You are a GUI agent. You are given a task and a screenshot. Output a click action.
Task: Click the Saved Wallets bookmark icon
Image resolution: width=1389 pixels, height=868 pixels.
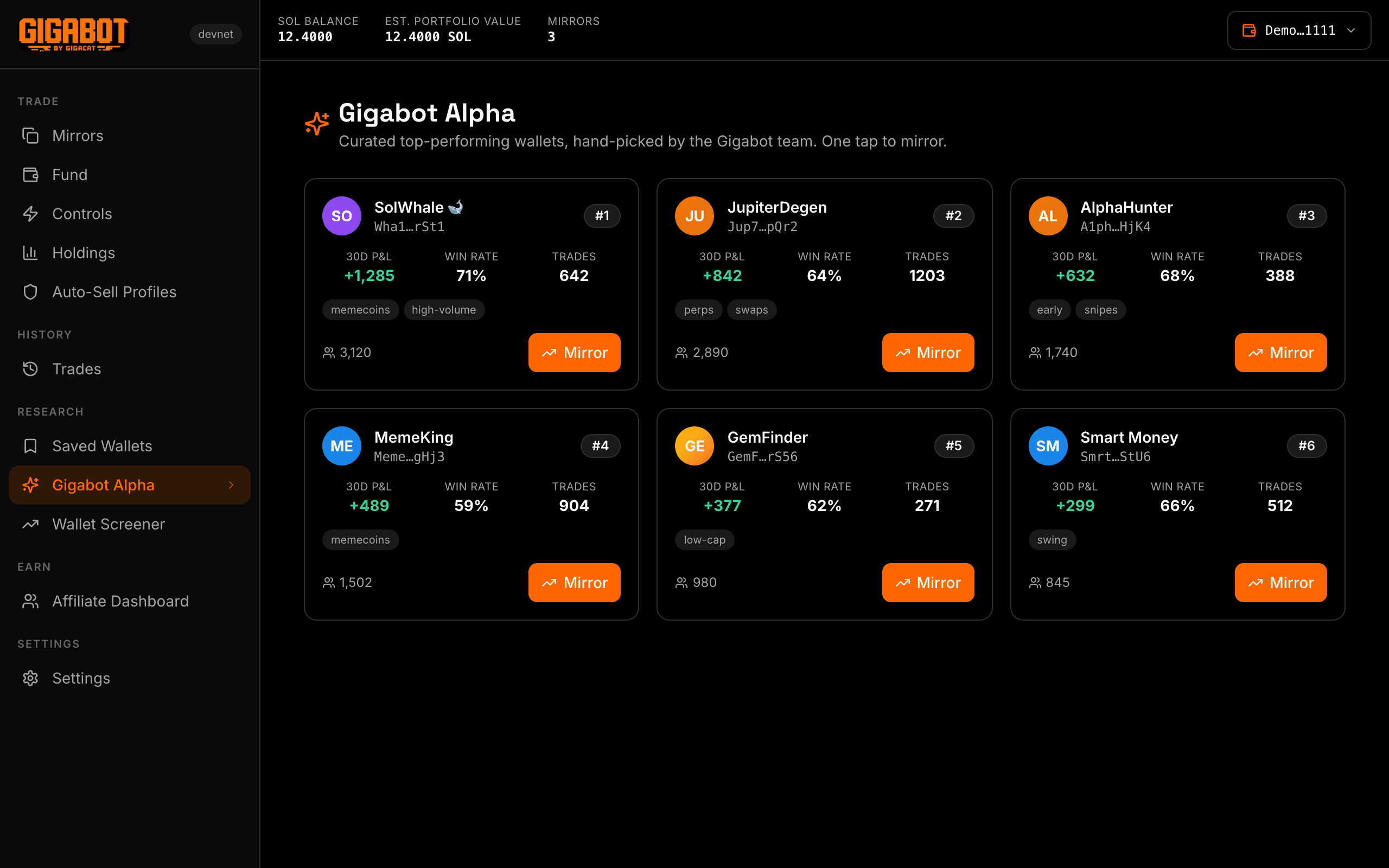coord(30,446)
